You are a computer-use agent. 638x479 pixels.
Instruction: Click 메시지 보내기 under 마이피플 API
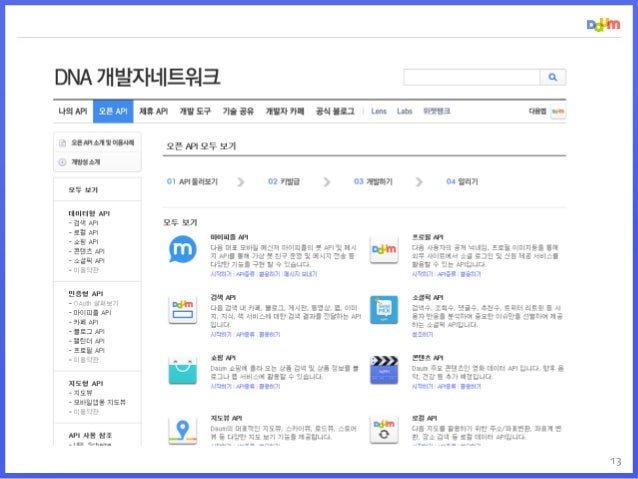pyautogui.click(x=300, y=274)
